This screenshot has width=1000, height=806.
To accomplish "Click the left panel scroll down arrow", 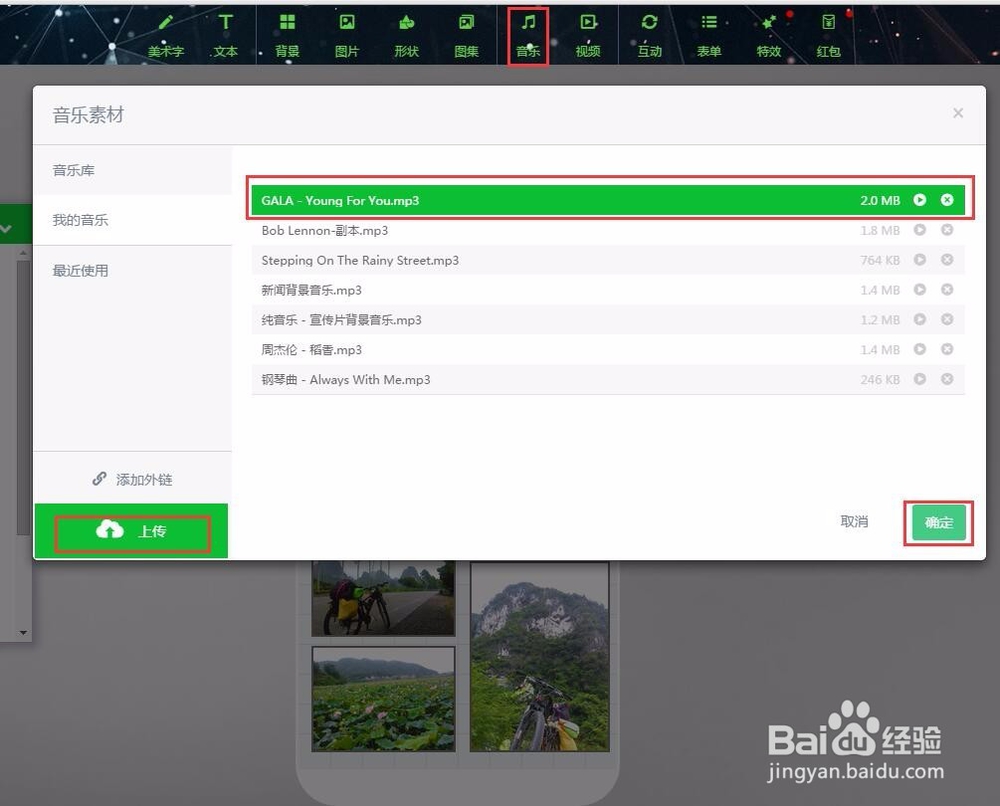I will point(23,633).
